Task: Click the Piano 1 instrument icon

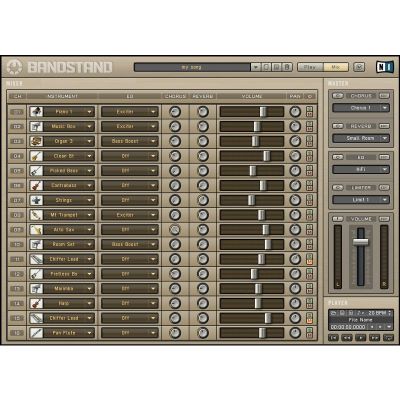Action: click(36, 112)
